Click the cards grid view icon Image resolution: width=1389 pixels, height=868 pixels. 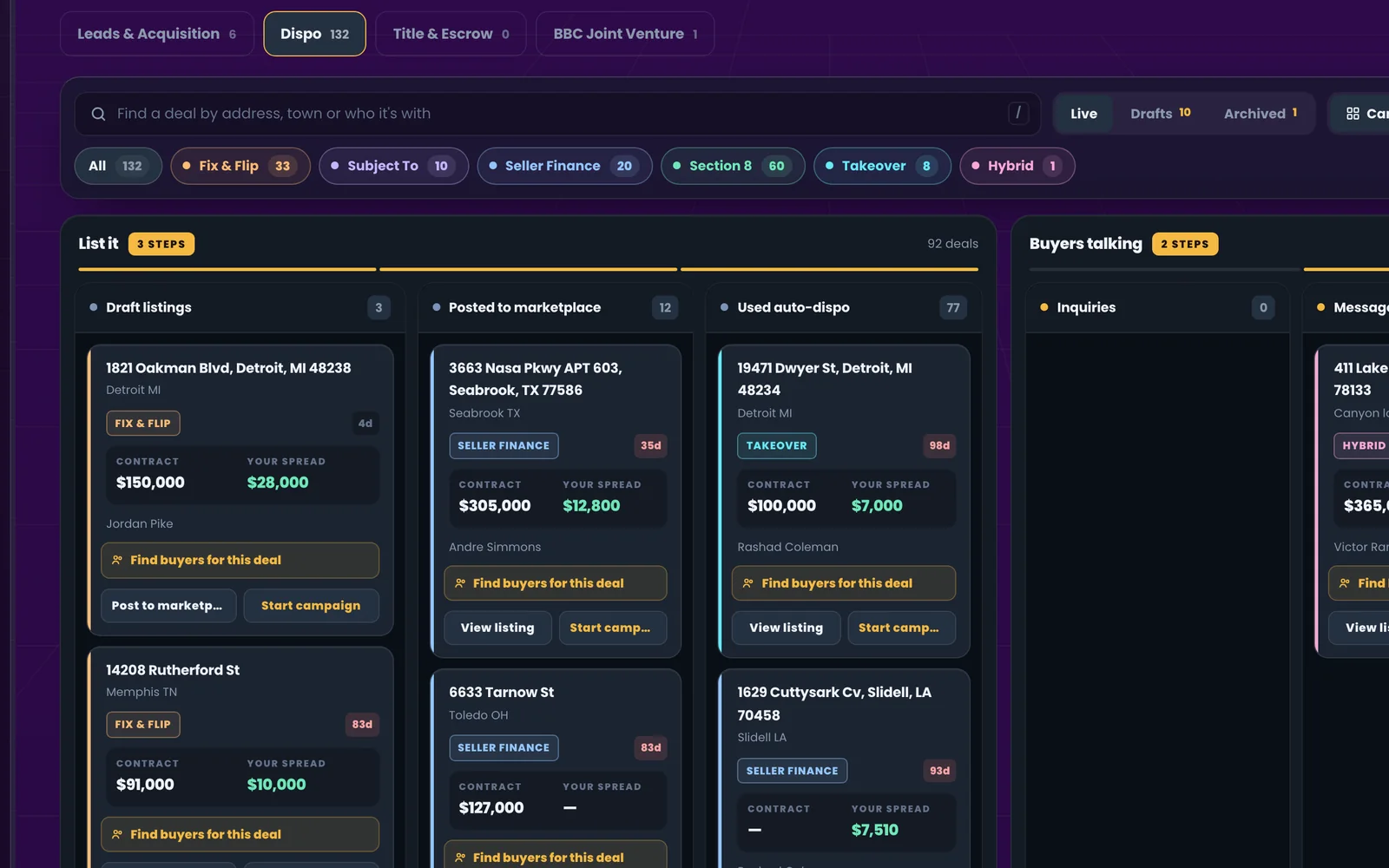[1353, 114]
